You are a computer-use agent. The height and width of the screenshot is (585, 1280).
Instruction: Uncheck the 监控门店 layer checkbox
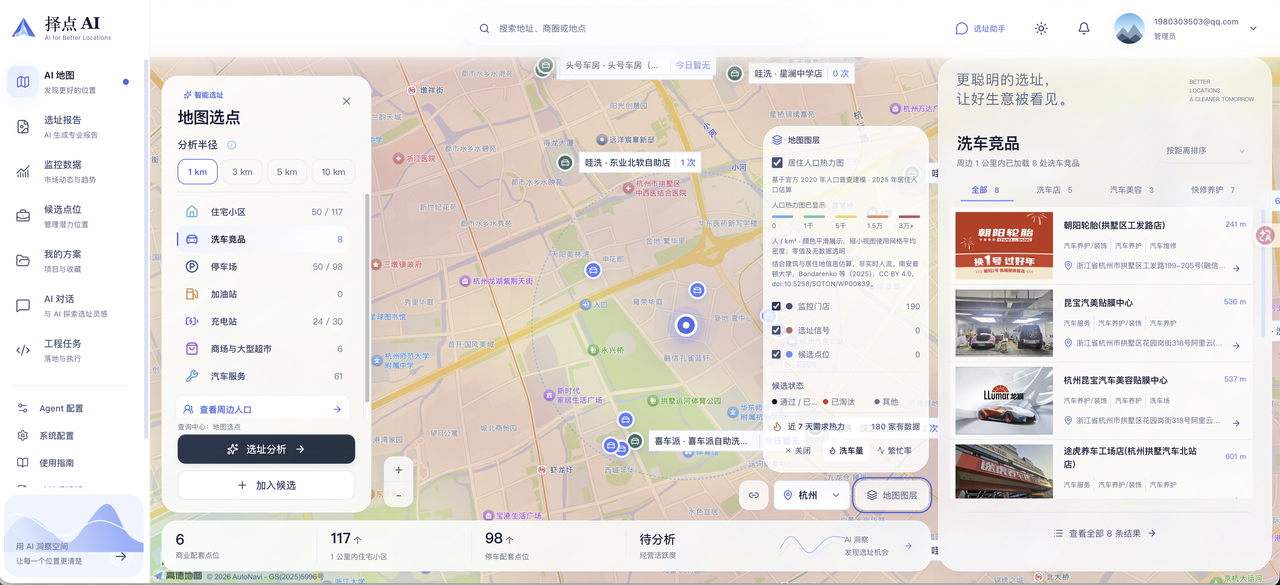(x=777, y=306)
